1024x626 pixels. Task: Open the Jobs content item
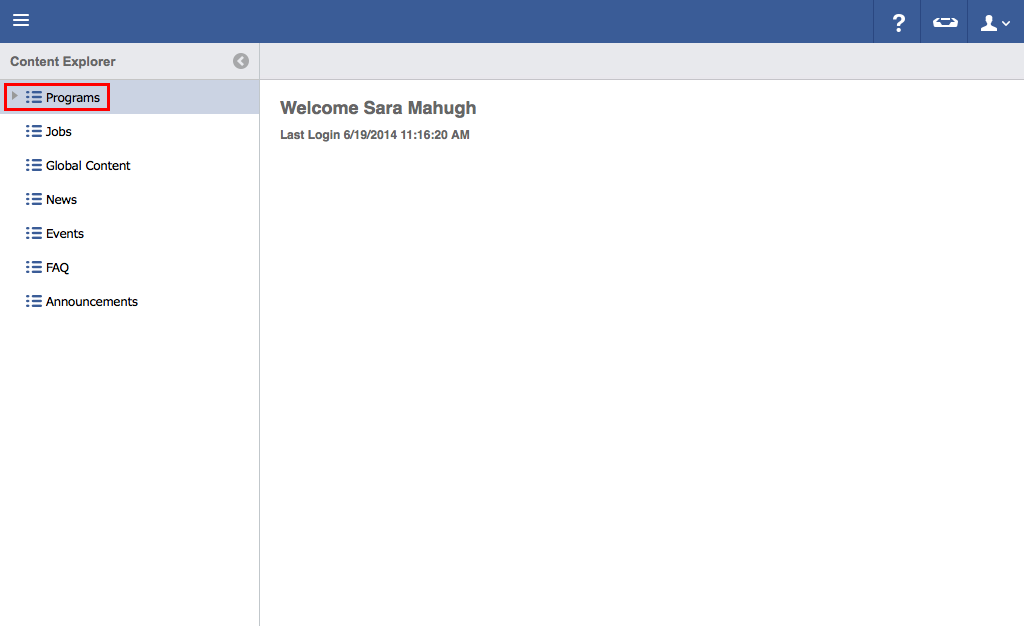pos(59,132)
